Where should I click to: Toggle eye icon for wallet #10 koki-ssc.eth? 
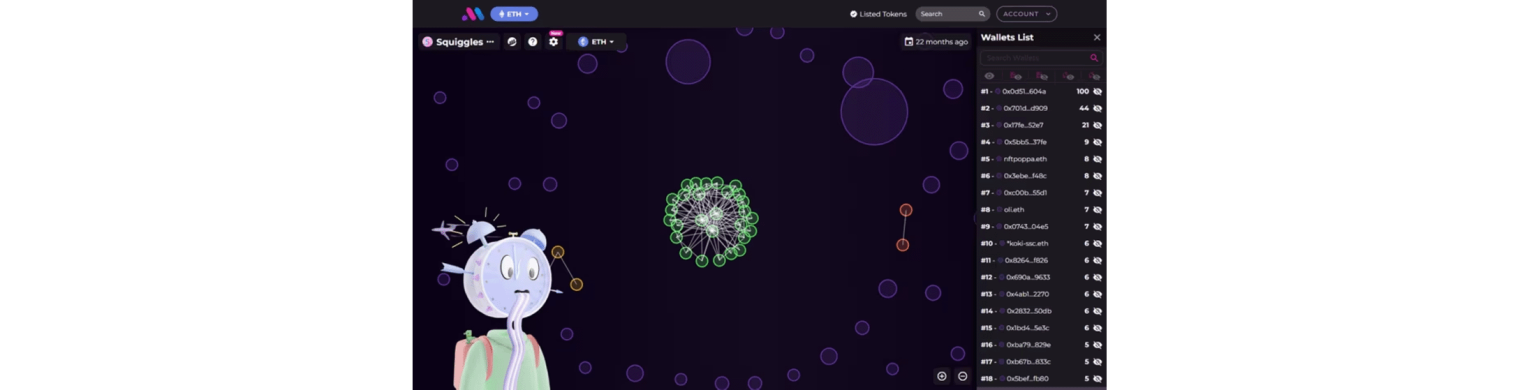coord(1097,243)
